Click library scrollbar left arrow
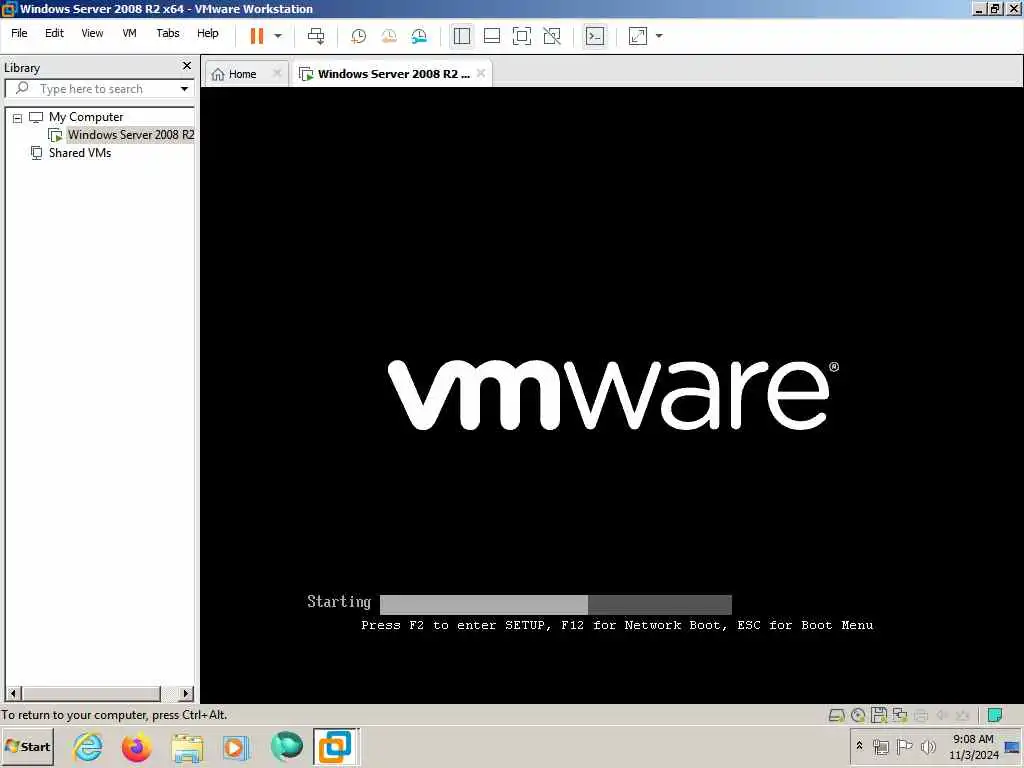 [x=14, y=694]
